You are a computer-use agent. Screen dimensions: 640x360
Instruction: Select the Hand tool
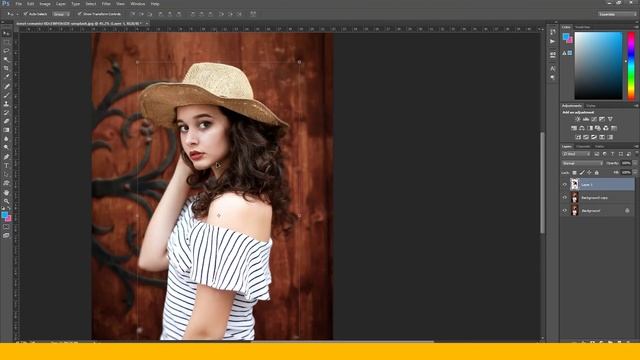tap(6, 192)
